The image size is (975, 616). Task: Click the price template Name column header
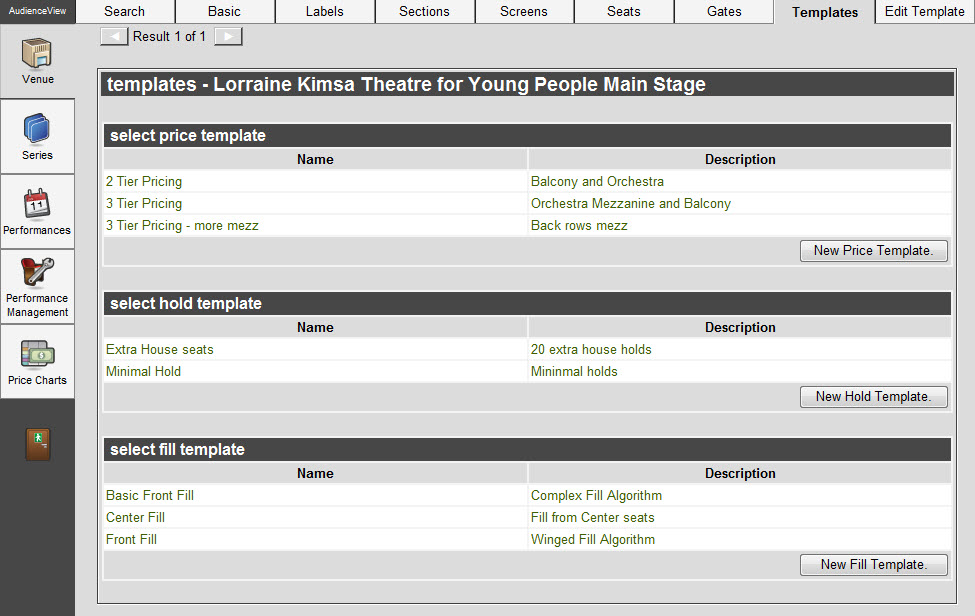click(315, 159)
